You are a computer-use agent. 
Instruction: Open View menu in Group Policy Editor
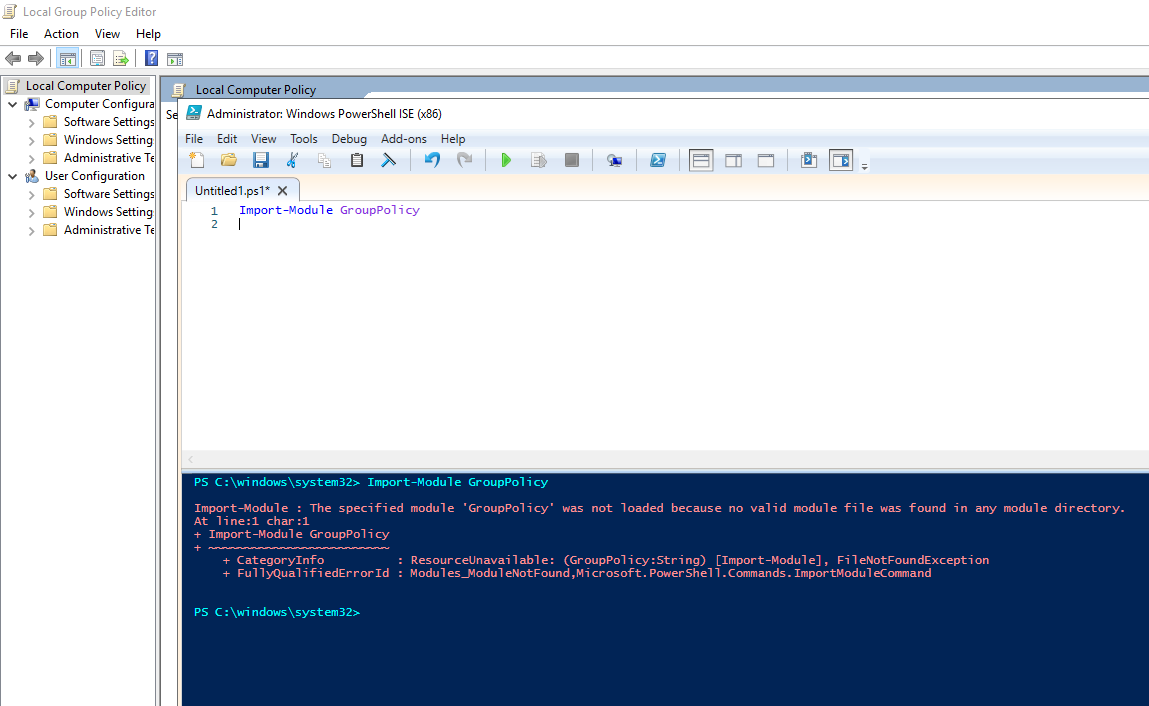107,34
